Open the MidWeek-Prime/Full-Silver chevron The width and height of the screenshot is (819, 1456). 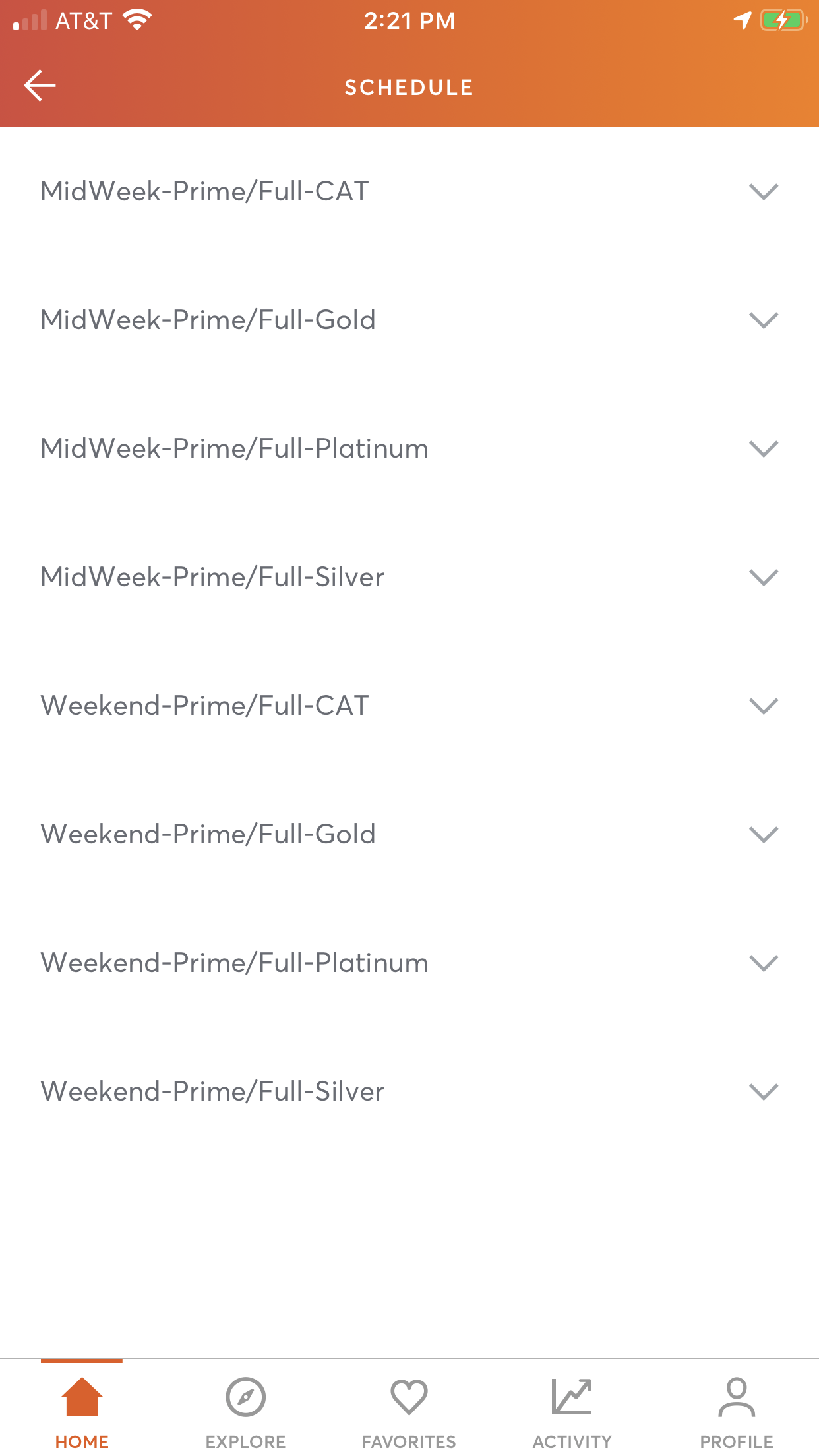(764, 578)
